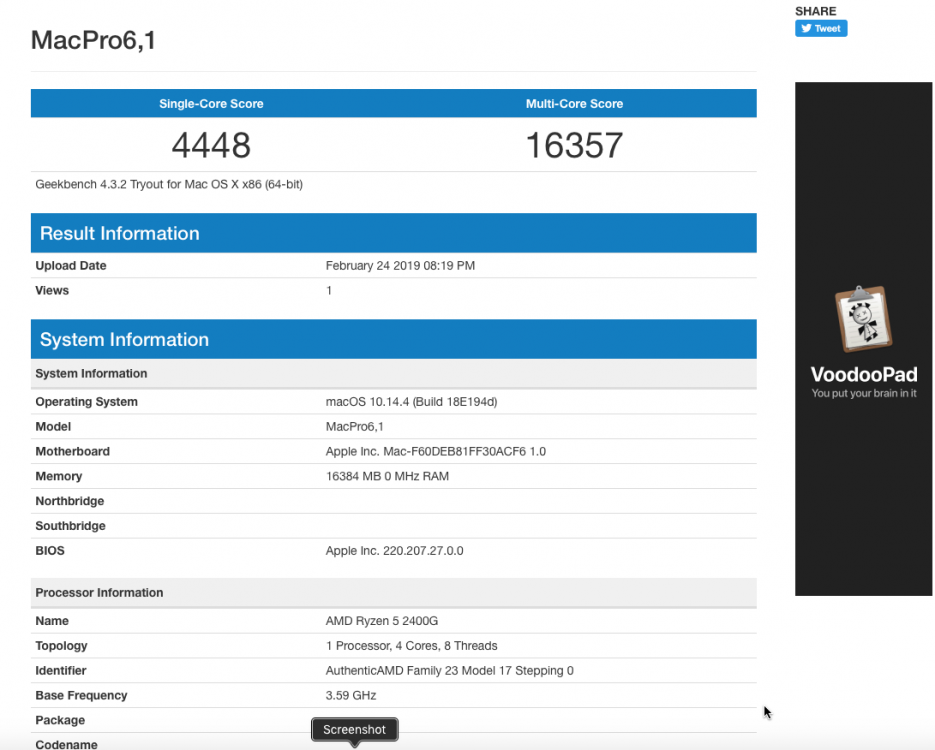Click the VoodooPad ad title text
Screen dimensions: 935x750
click(x=863, y=374)
